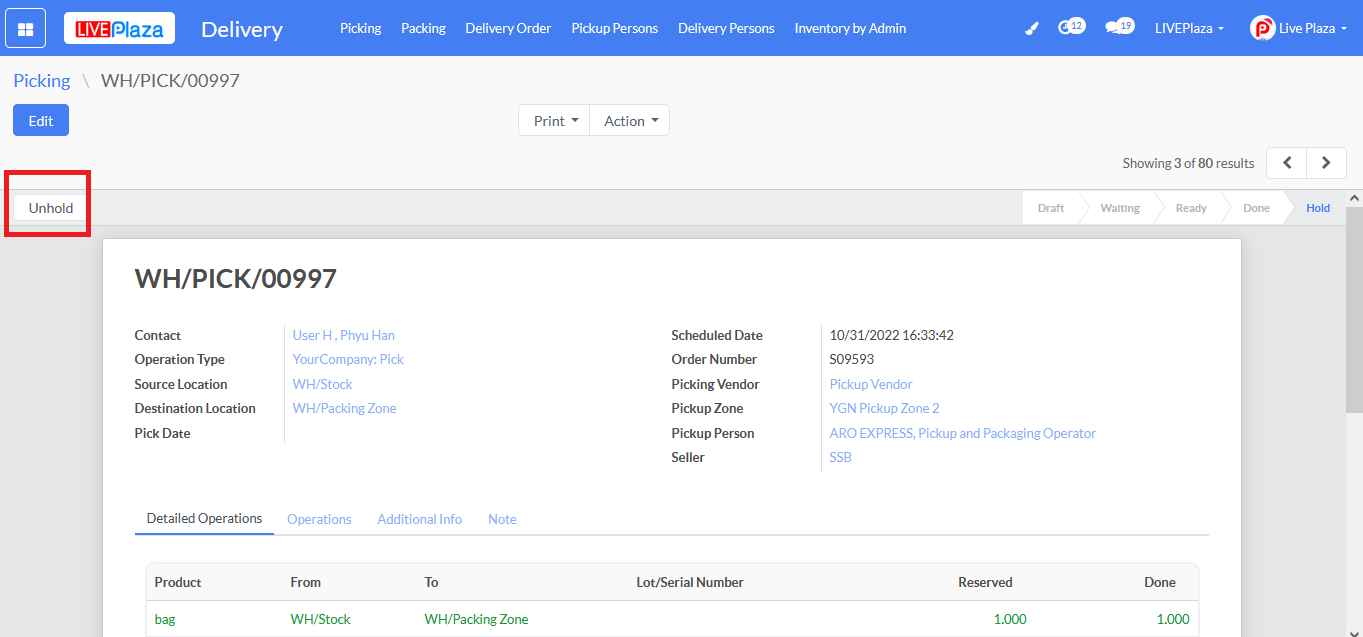Click the Edit button

[41, 120]
